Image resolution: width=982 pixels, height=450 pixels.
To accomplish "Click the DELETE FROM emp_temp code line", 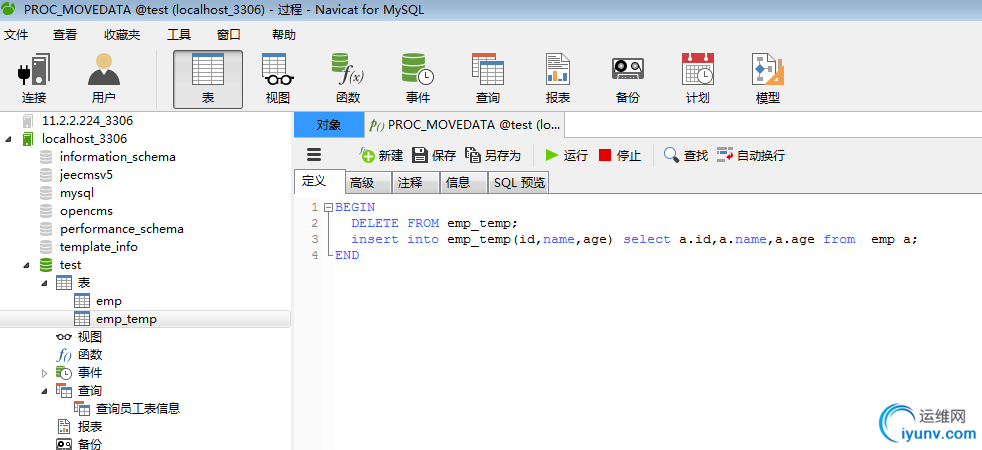I will (435, 223).
